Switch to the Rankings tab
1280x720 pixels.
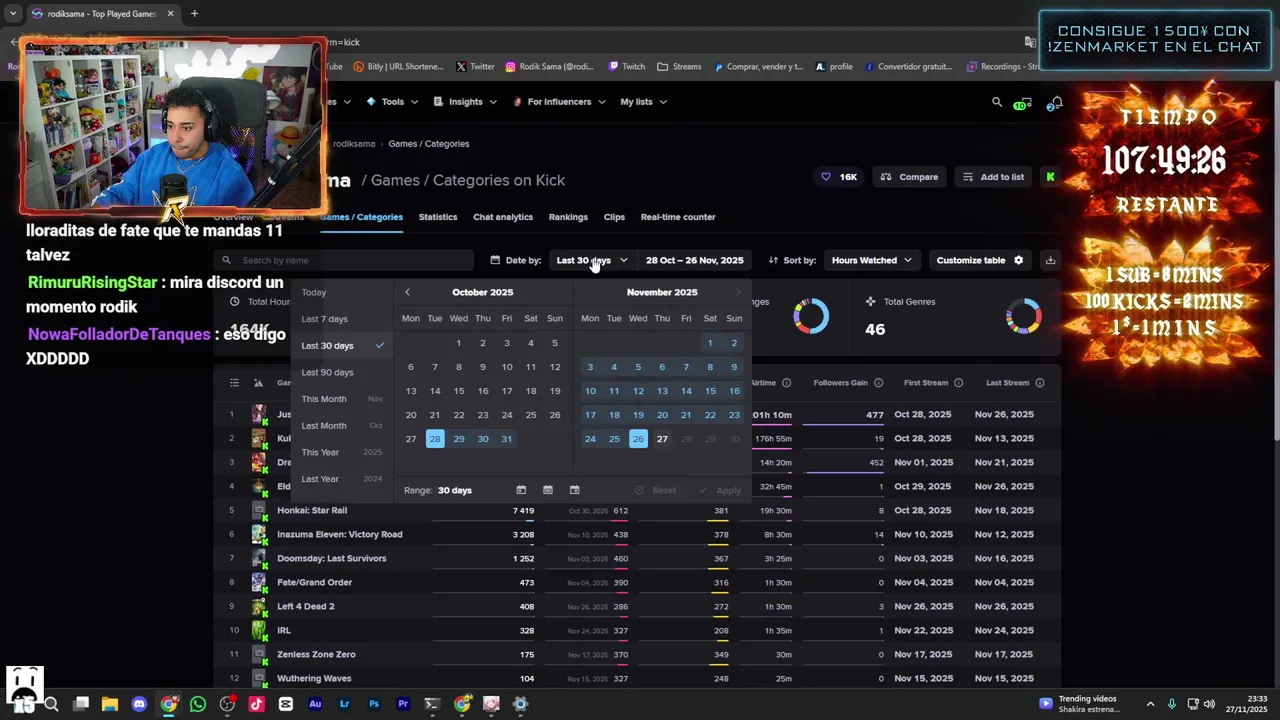(x=568, y=217)
